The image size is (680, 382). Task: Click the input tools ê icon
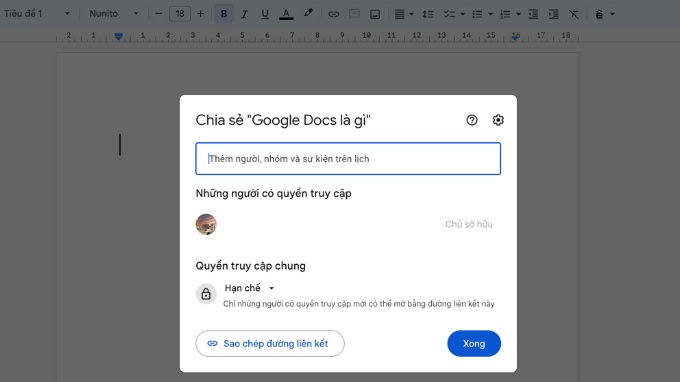tap(599, 14)
